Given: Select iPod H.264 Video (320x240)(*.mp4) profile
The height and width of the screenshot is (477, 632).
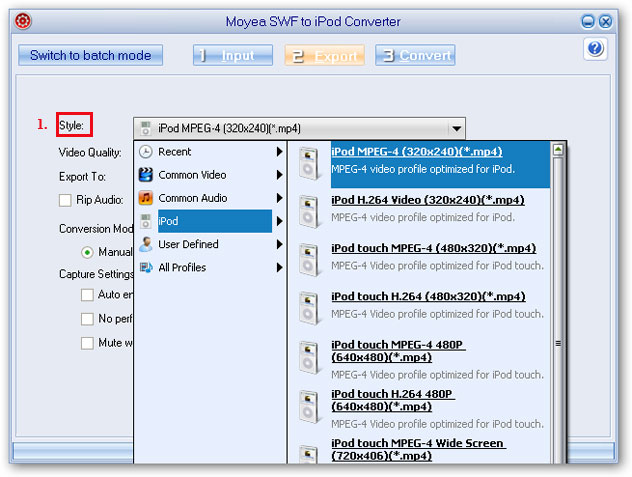Looking at the screenshot, I should (428, 200).
